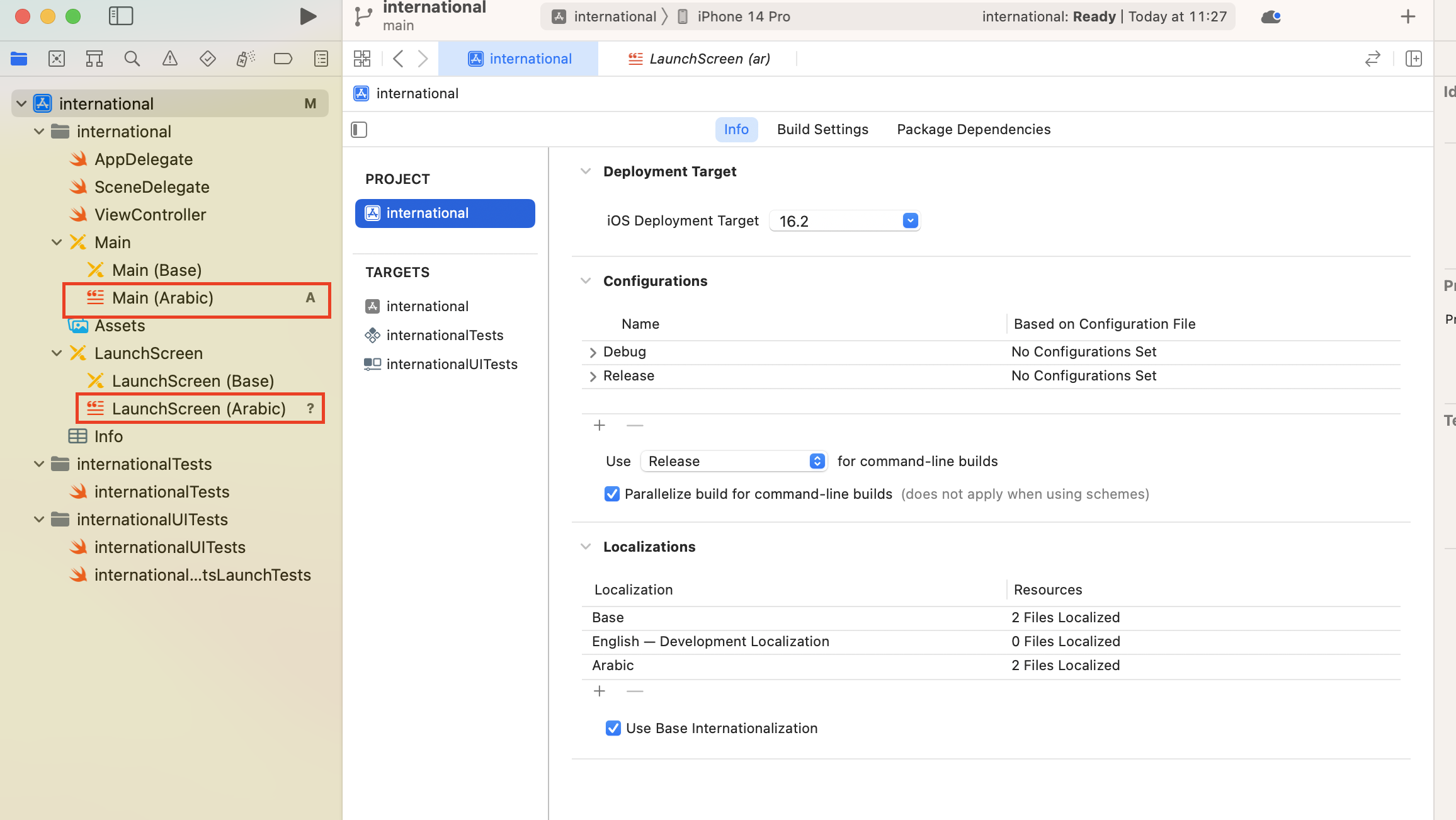The image size is (1456, 820).
Task: Toggle Parallelize build for command-line builds
Action: point(612,494)
